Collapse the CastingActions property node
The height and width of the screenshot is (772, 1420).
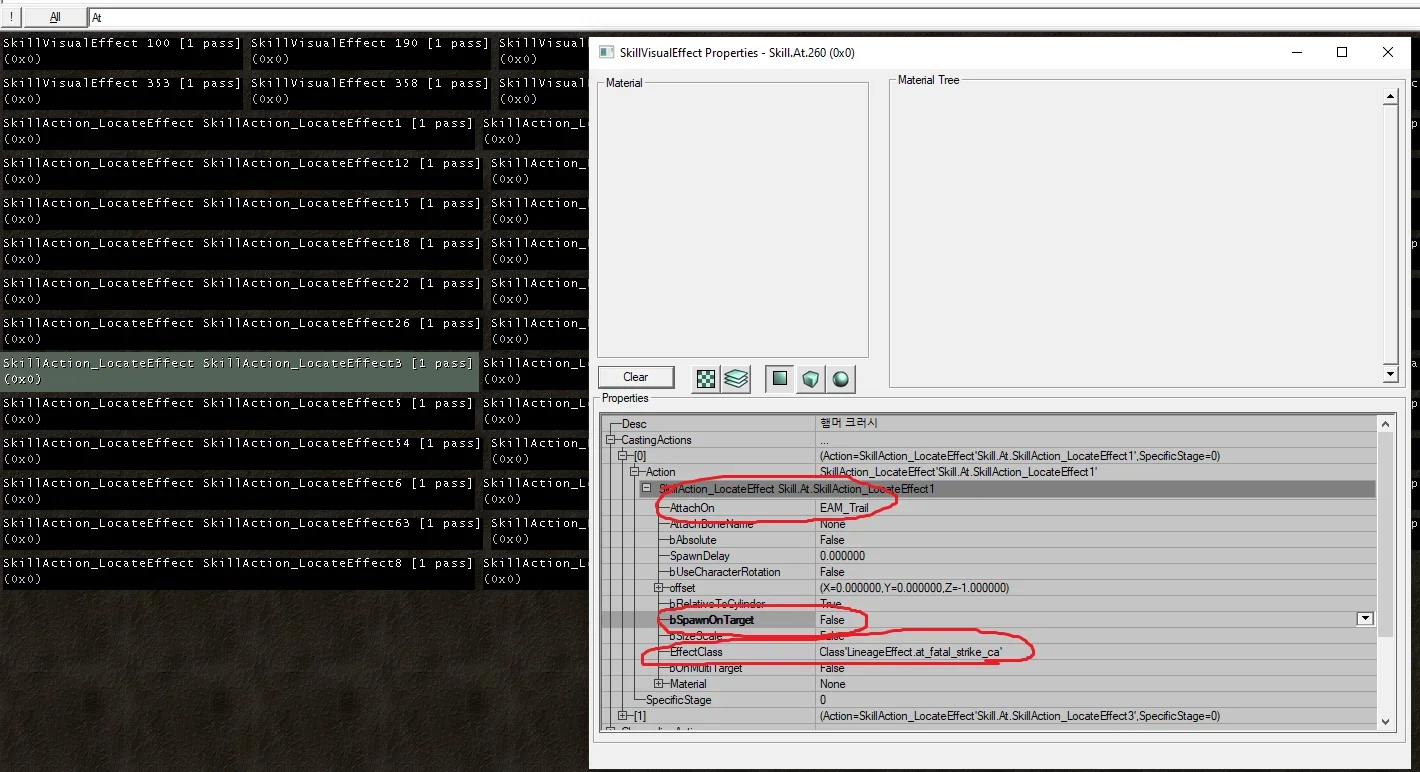pyautogui.click(x=611, y=440)
